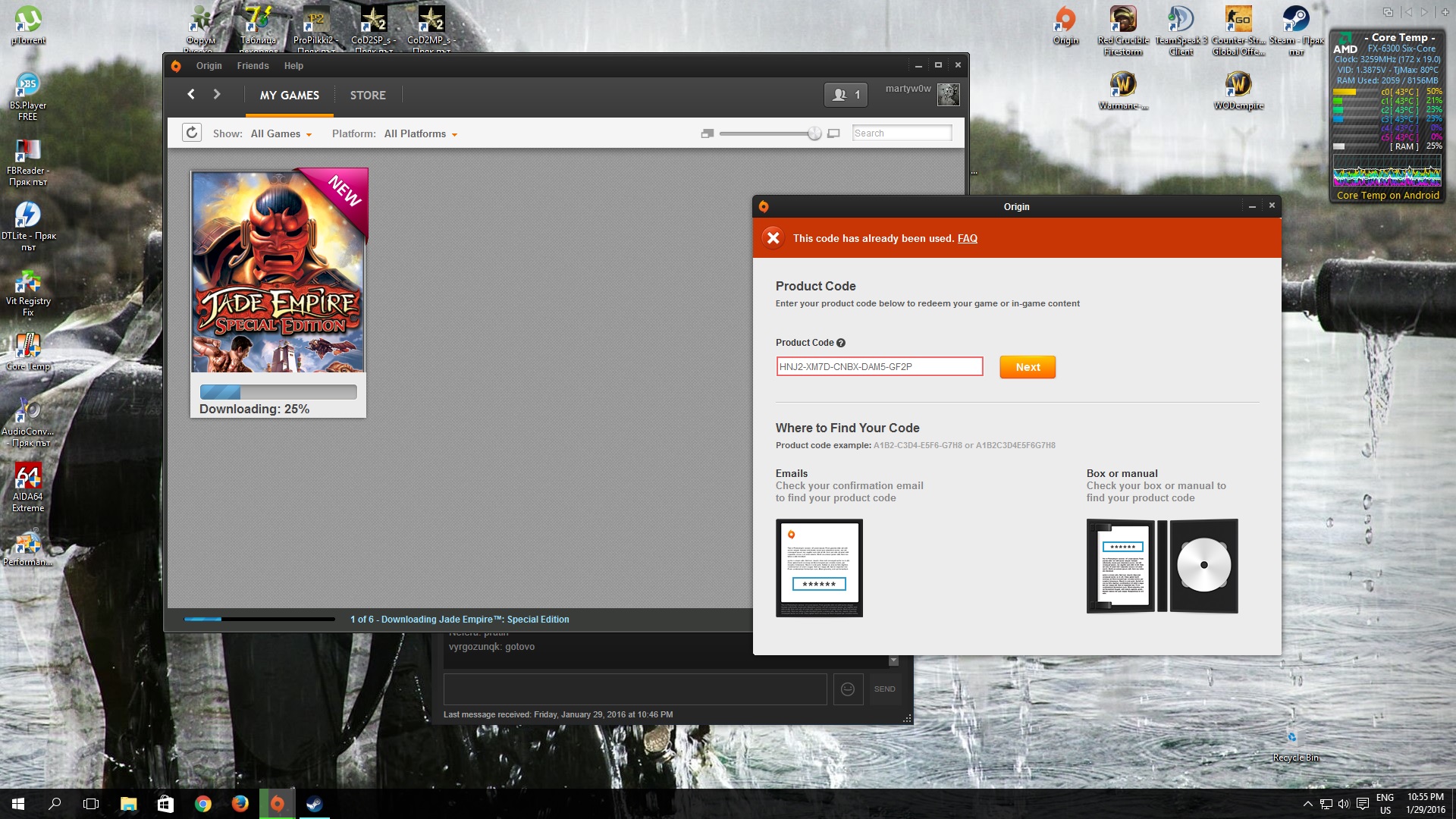Image resolution: width=1456 pixels, height=819 pixels.
Task: Open File Explorer from taskbar
Action: pyautogui.click(x=128, y=804)
